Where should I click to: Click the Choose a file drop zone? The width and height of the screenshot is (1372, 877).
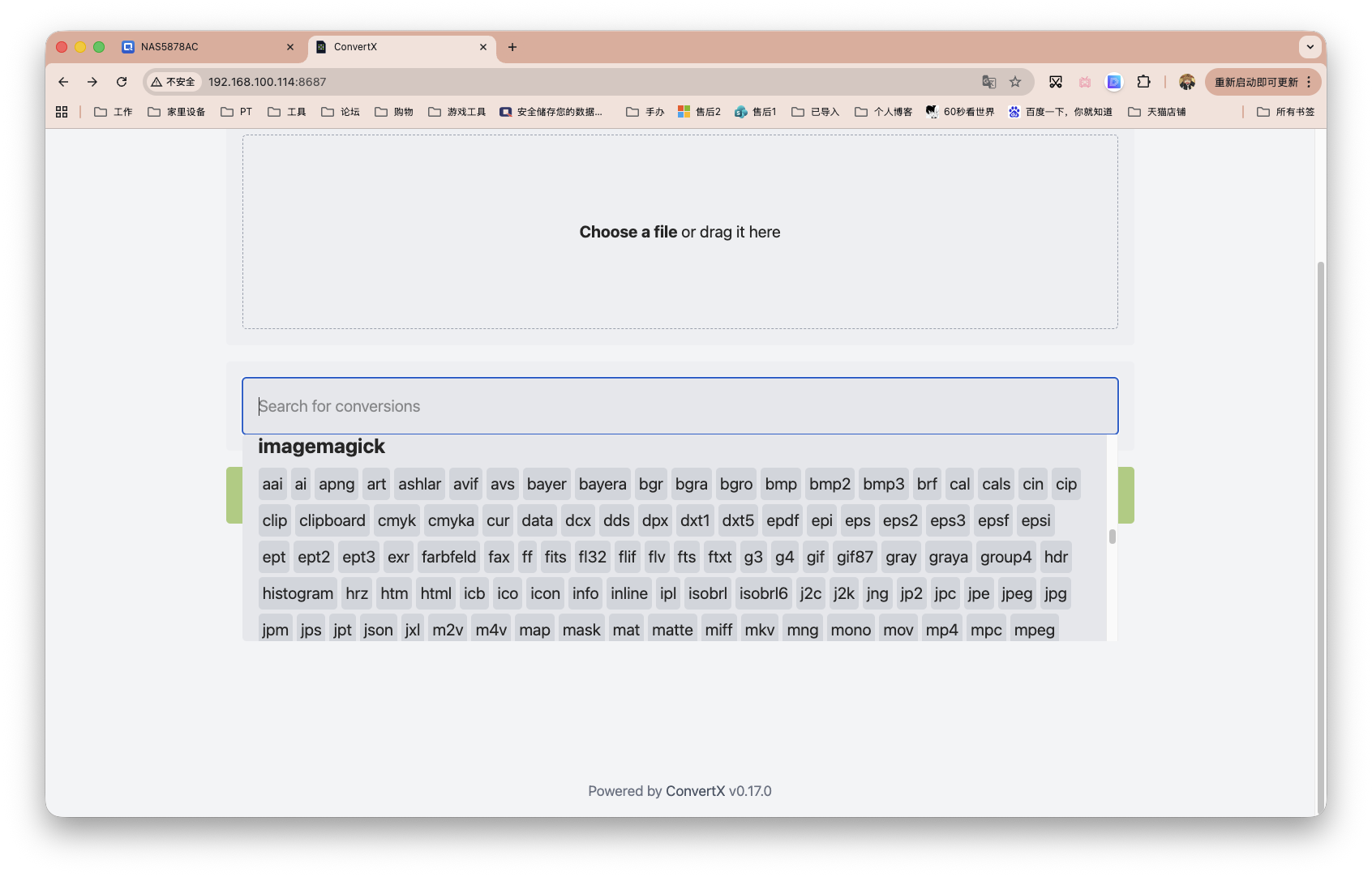click(680, 232)
